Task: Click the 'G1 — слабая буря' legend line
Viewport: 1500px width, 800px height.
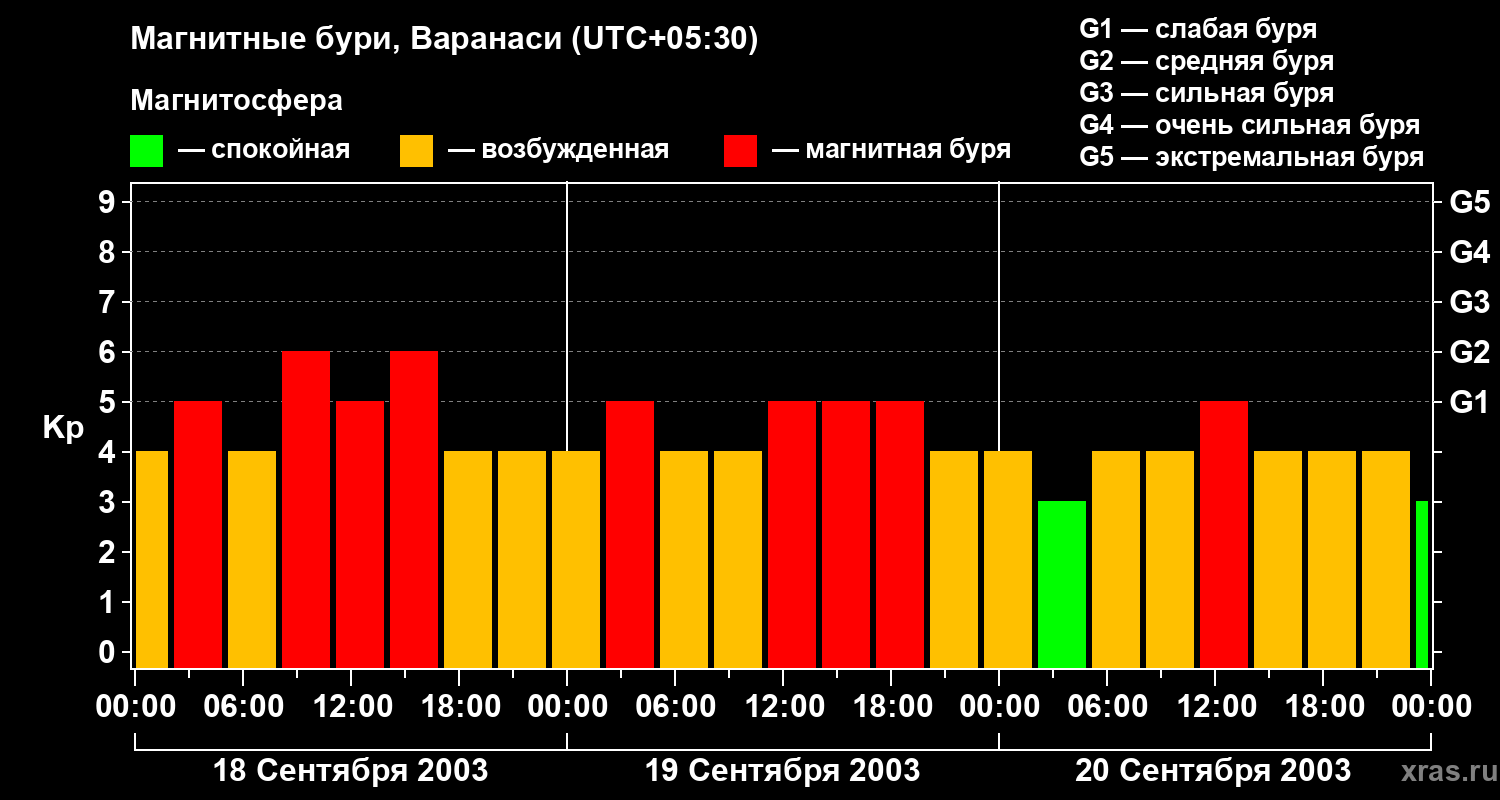Action: pyautogui.click(x=1198, y=28)
